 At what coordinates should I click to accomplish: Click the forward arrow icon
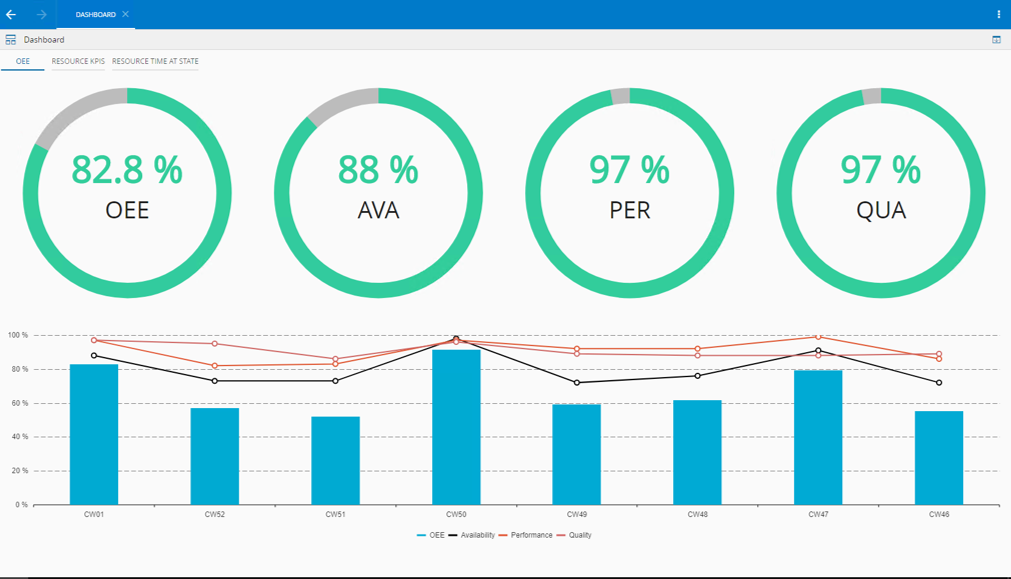tap(41, 14)
